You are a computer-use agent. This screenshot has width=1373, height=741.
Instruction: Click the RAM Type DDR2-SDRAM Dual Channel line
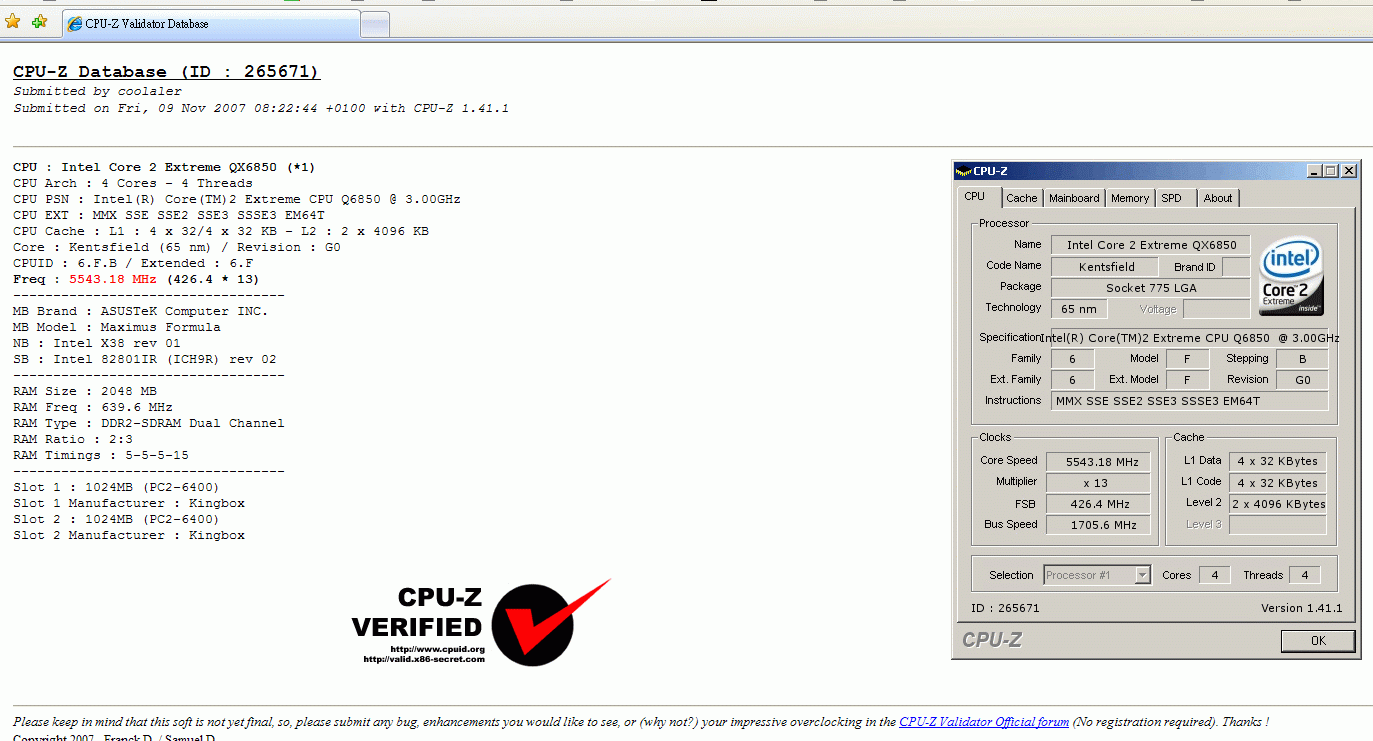149,423
